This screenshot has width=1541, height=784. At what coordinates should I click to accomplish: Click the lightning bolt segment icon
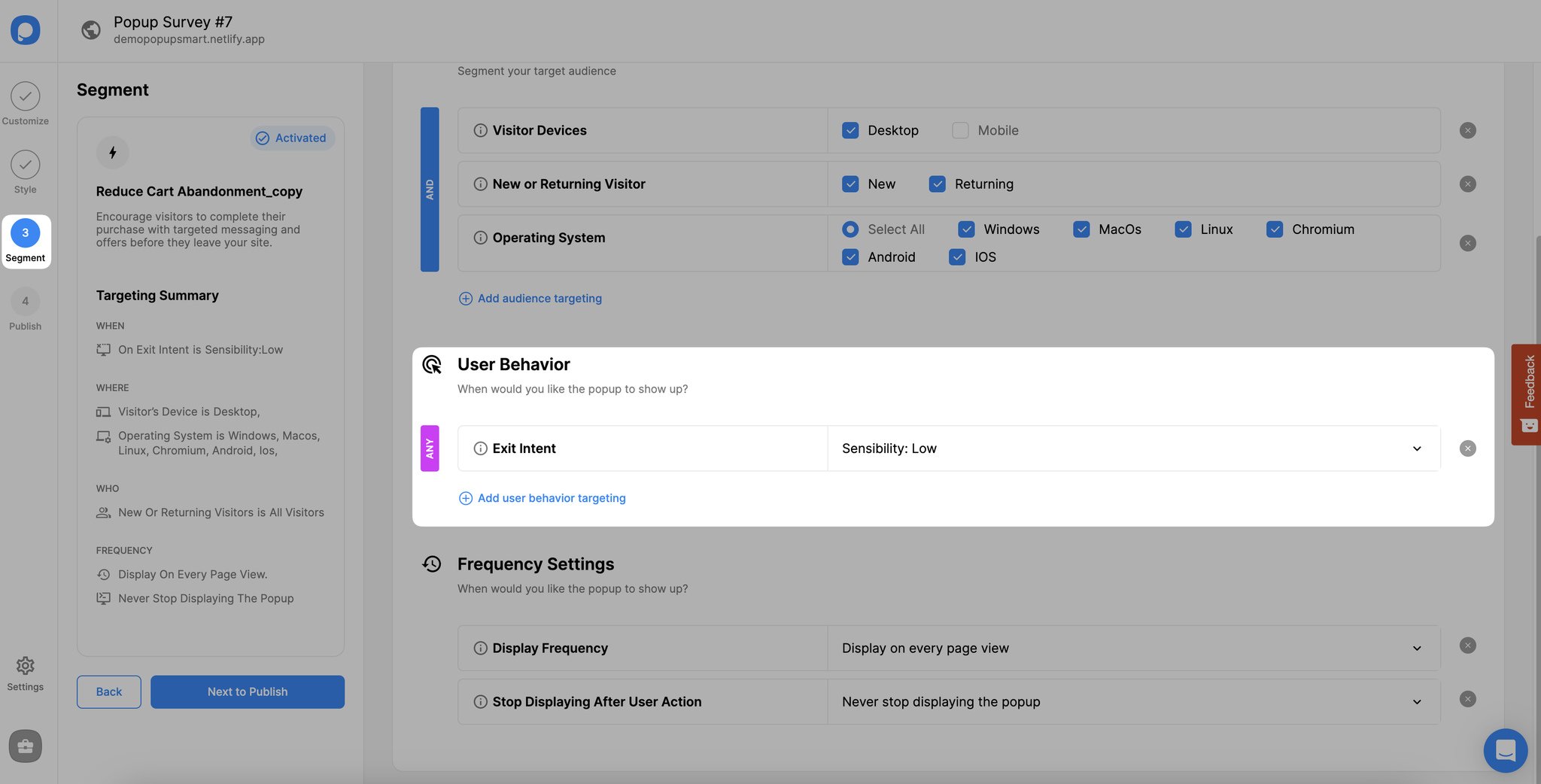pos(112,153)
